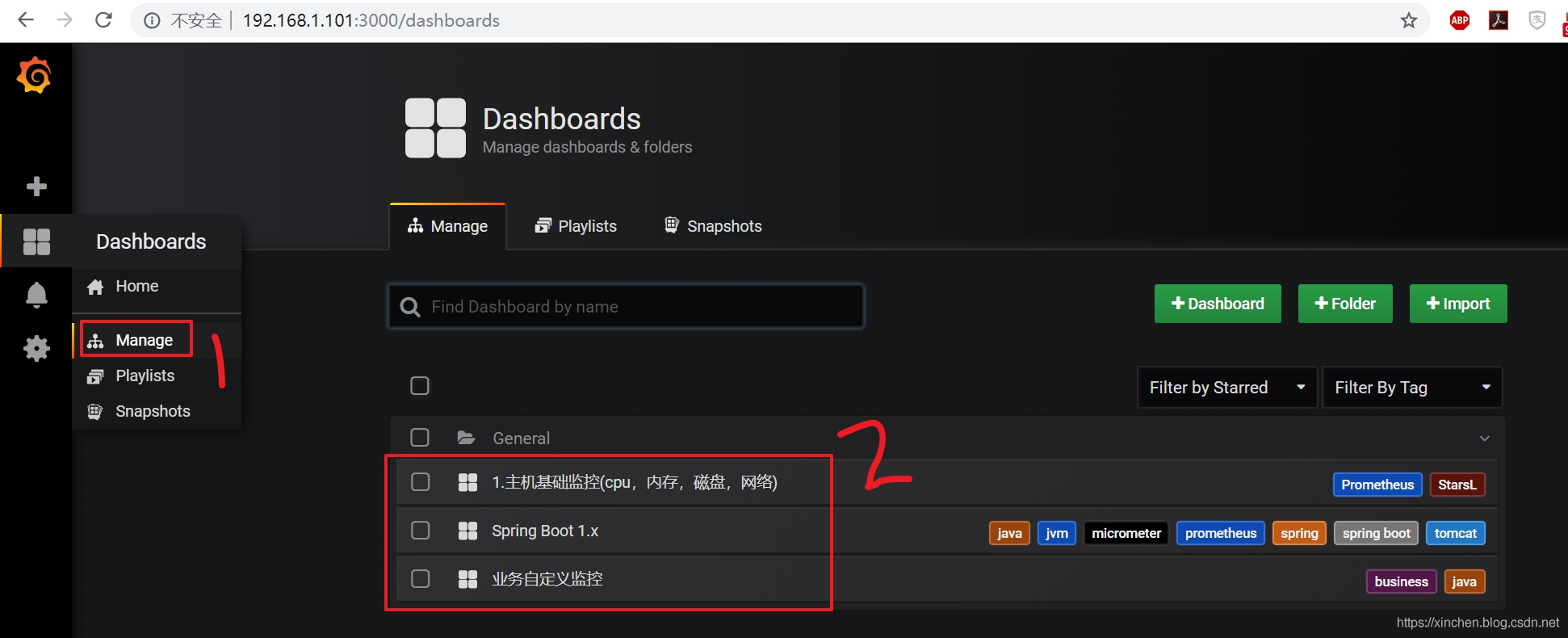The width and height of the screenshot is (1568, 638).
Task: Focus the Find Dashboard by name field
Action: click(626, 307)
